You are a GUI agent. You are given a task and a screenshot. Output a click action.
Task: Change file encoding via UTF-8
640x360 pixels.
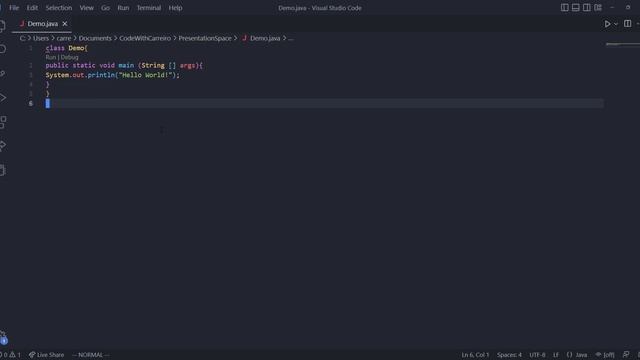coord(537,355)
